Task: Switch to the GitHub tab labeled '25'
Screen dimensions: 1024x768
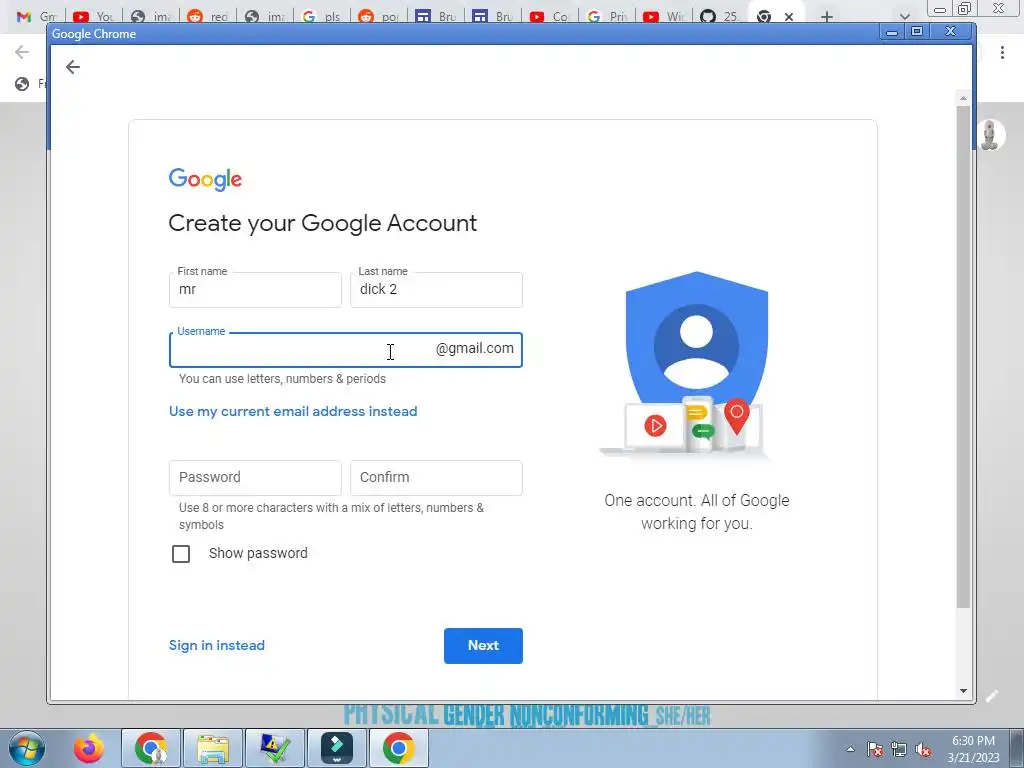Action: [719, 16]
